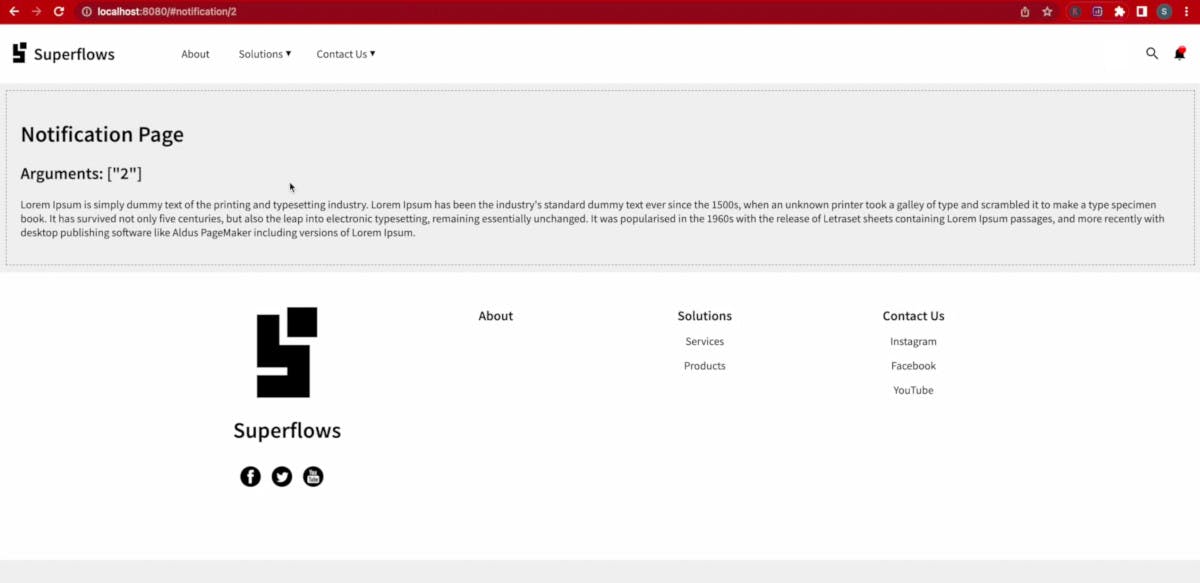This screenshot has width=1200, height=583.
Task: Click About in the footer menu
Action: tap(495, 315)
